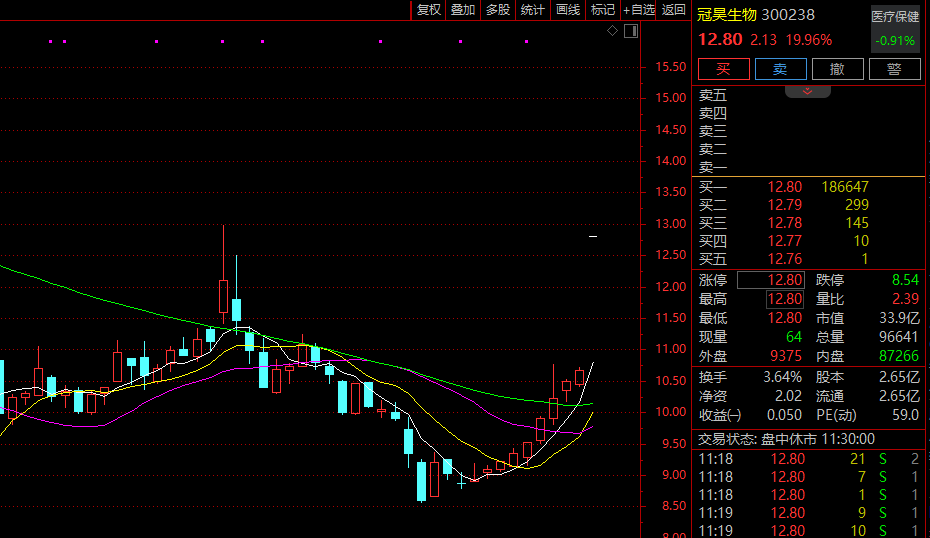The width and height of the screenshot is (930, 538).
Task: Click the 涨停 limit-up price 12.80
Action: [784, 280]
